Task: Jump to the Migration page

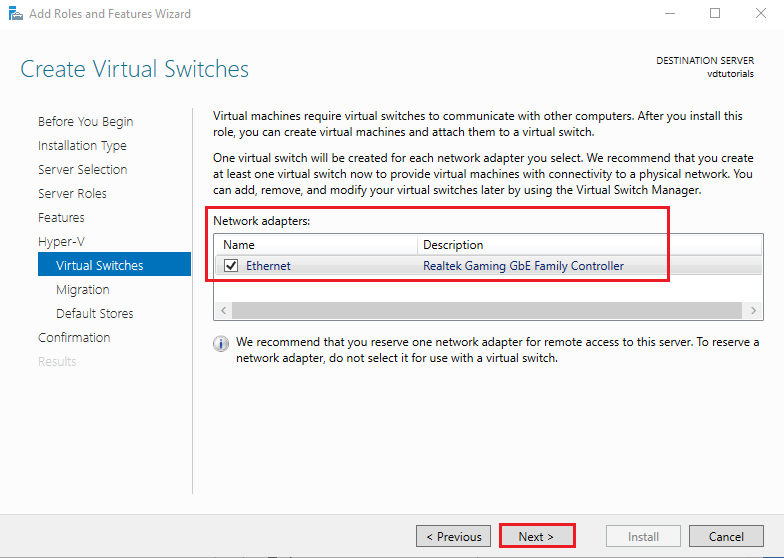Action: [83, 290]
